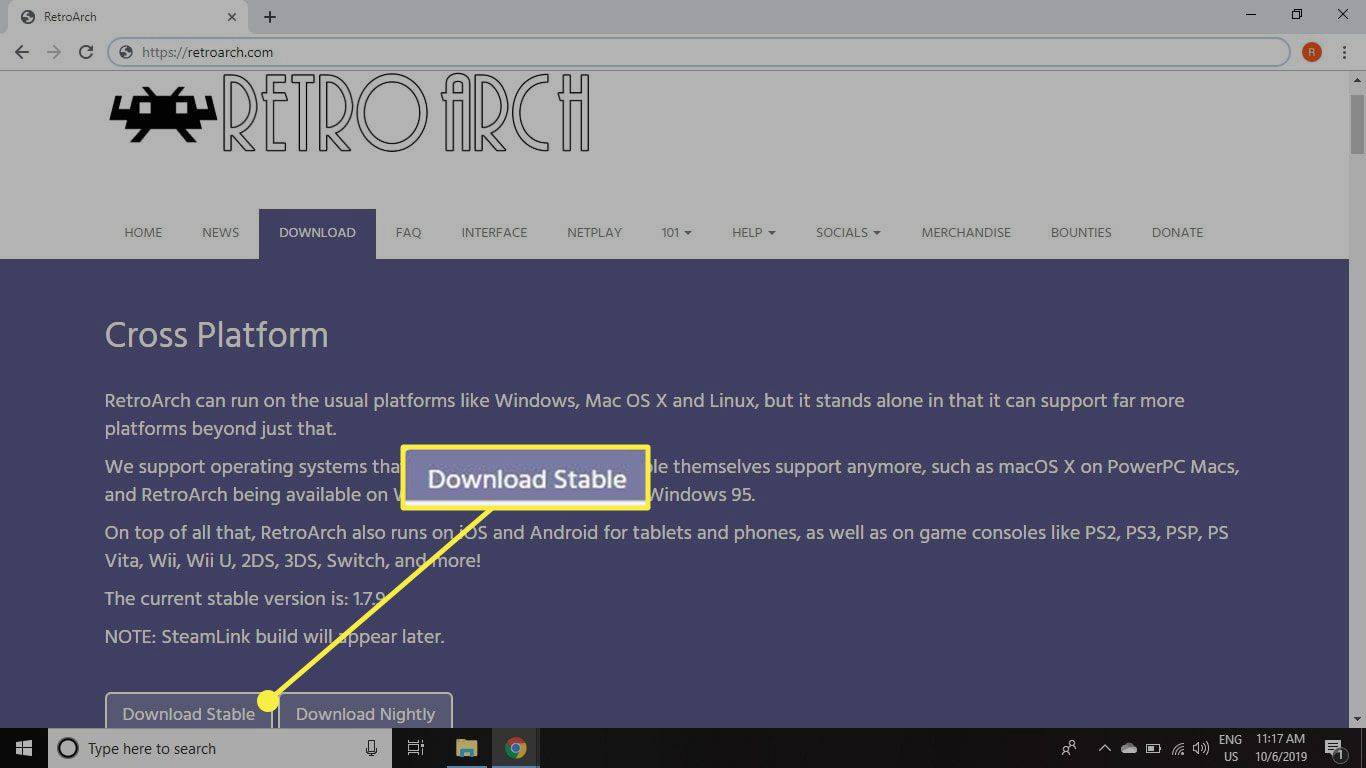Open the INTERFACE nav item
Screen dimensions: 1366x768
point(494,232)
